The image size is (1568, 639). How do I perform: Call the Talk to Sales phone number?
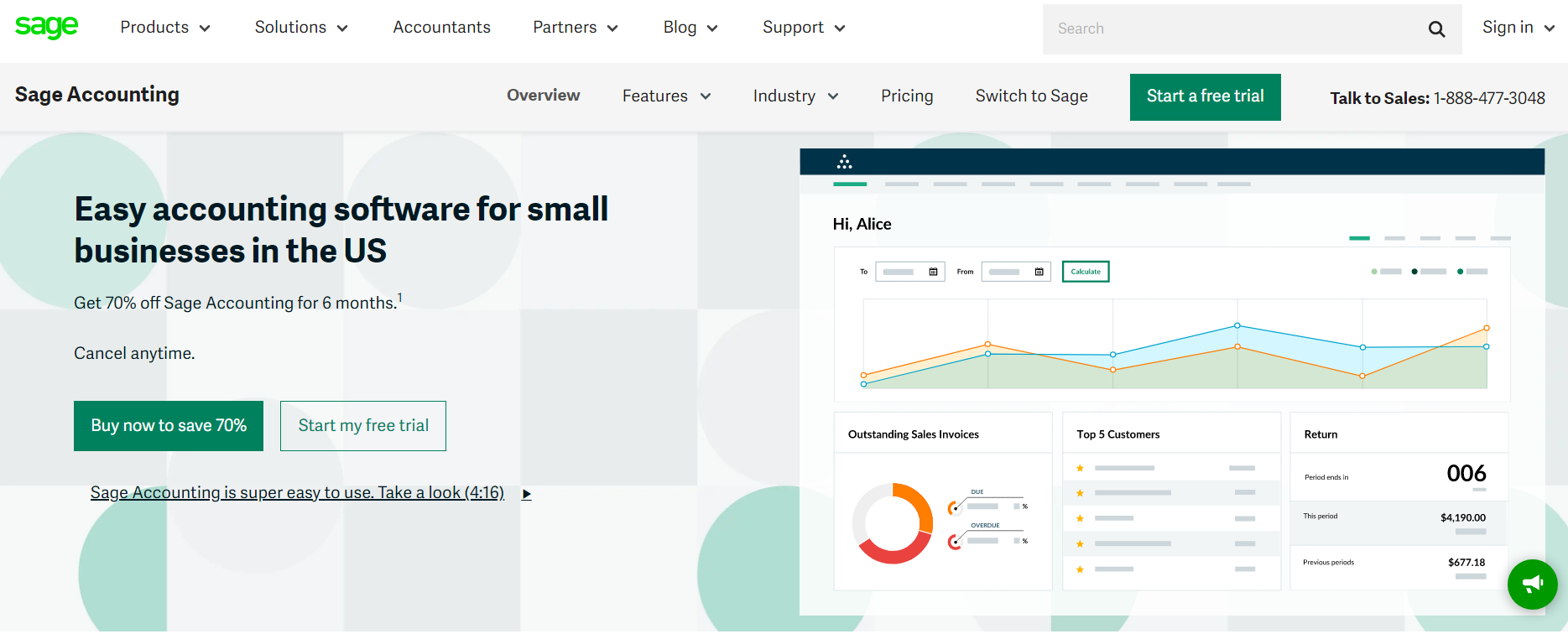click(1488, 98)
